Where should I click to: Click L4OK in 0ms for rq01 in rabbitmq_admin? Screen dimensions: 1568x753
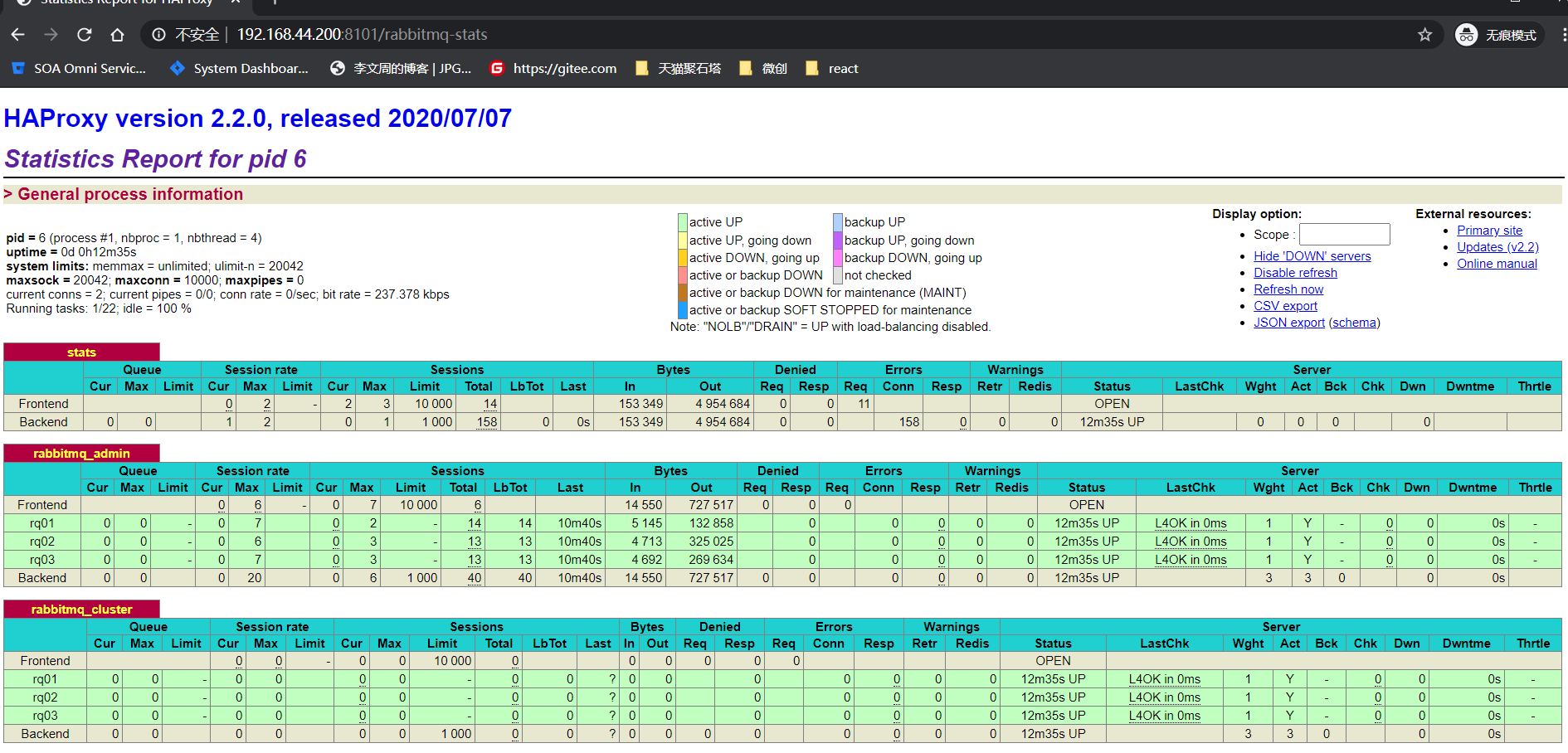point(1191,523)
